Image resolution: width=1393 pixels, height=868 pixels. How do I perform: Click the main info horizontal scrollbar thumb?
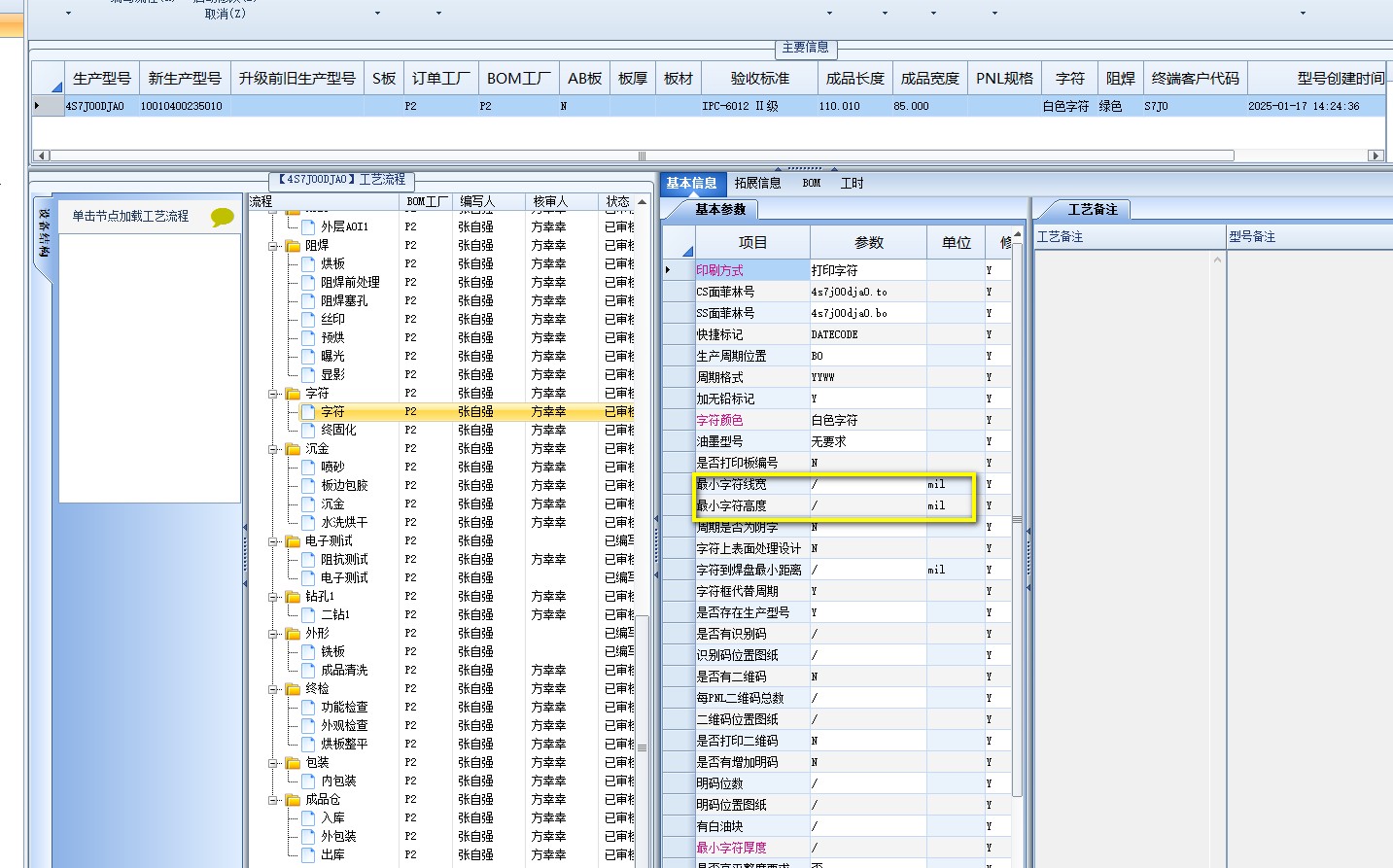(x=642, y=156)
